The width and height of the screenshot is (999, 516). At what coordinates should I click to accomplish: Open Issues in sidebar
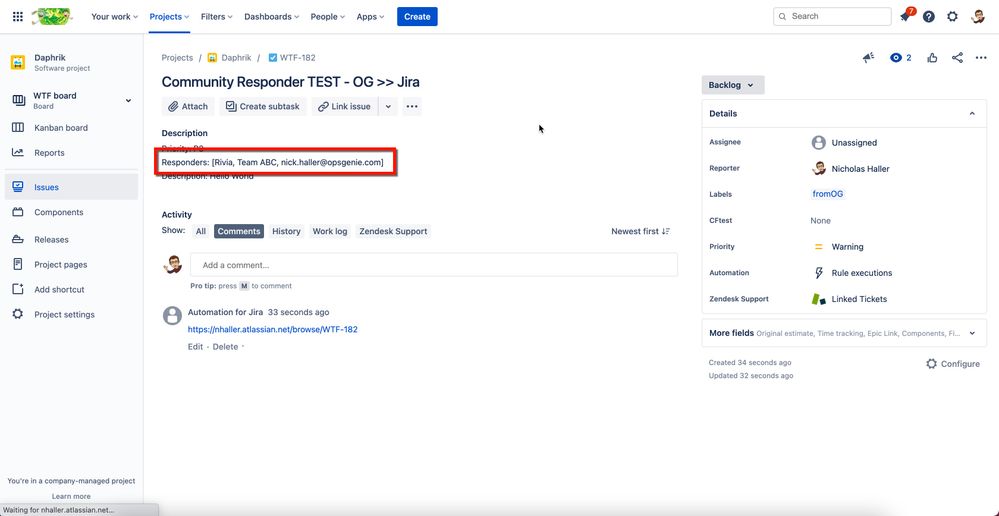click(71, 187)
